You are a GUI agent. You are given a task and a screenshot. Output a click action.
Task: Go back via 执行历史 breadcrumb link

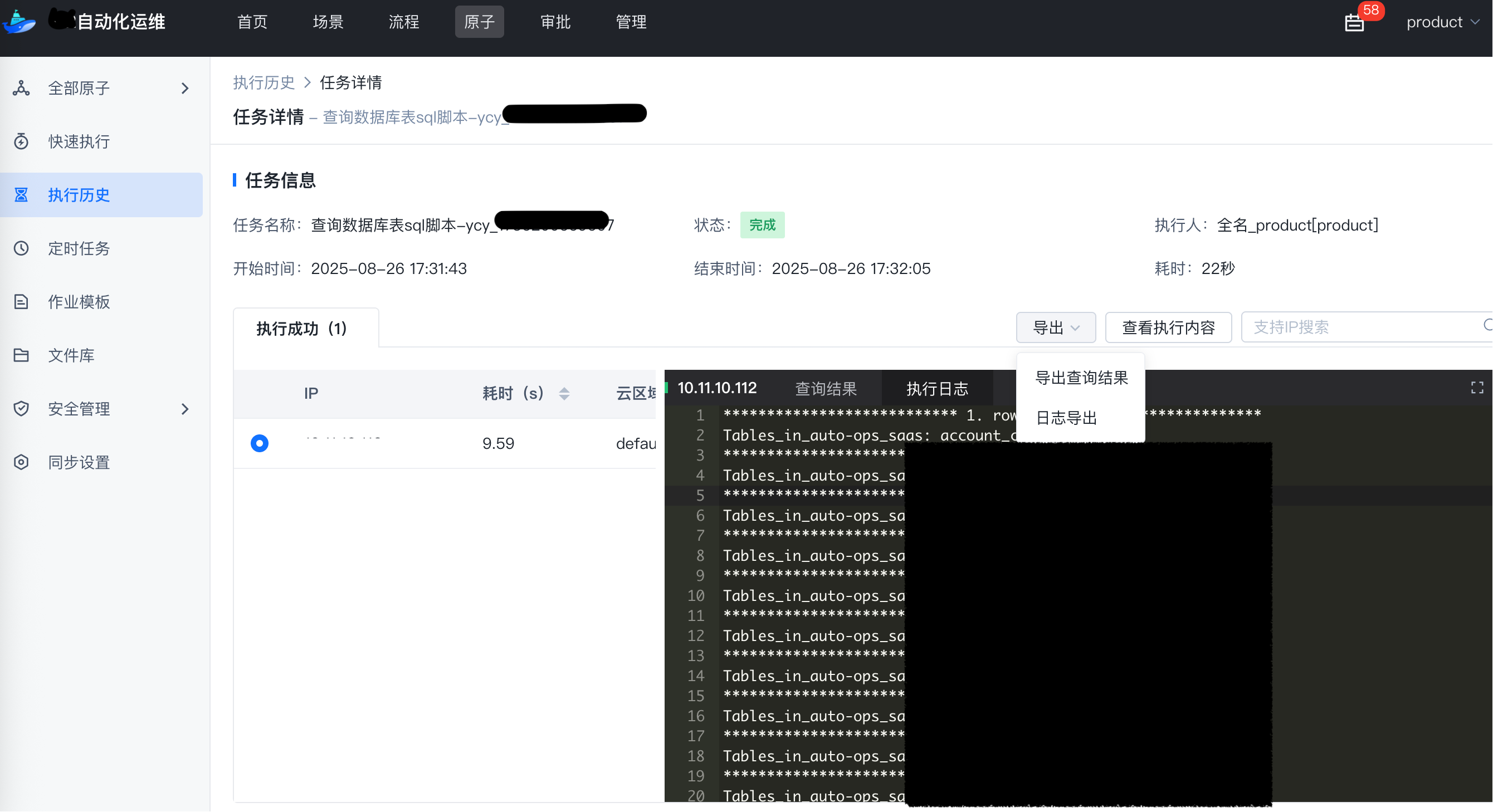[264, 82]
